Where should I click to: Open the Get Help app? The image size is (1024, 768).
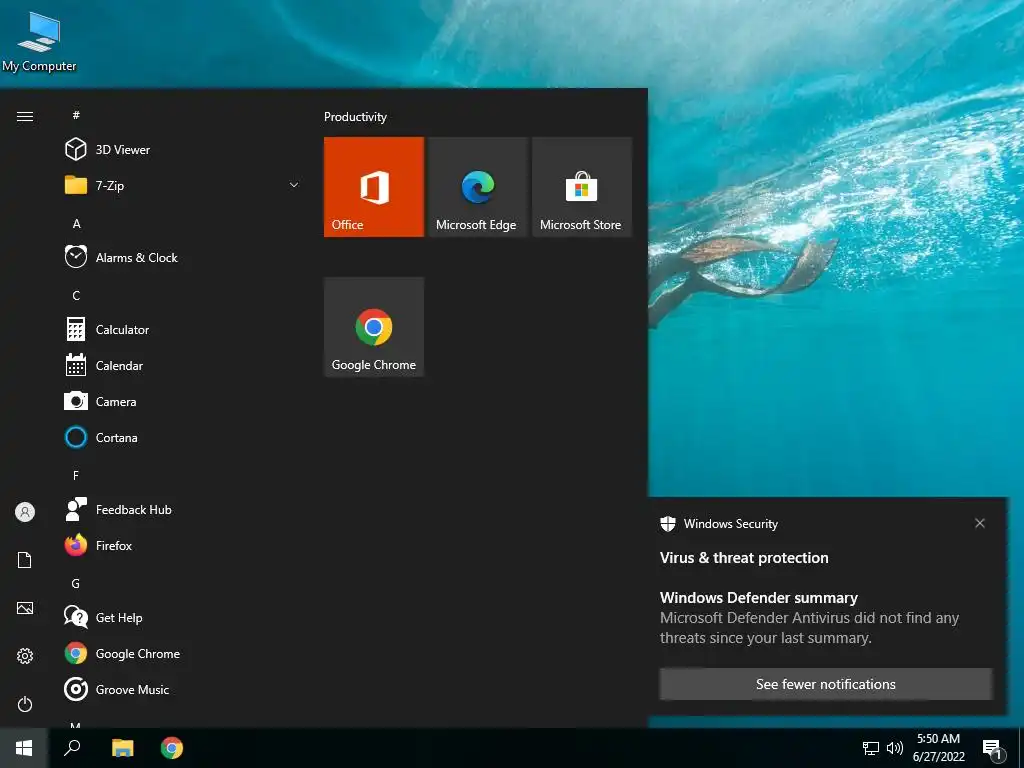183,618
